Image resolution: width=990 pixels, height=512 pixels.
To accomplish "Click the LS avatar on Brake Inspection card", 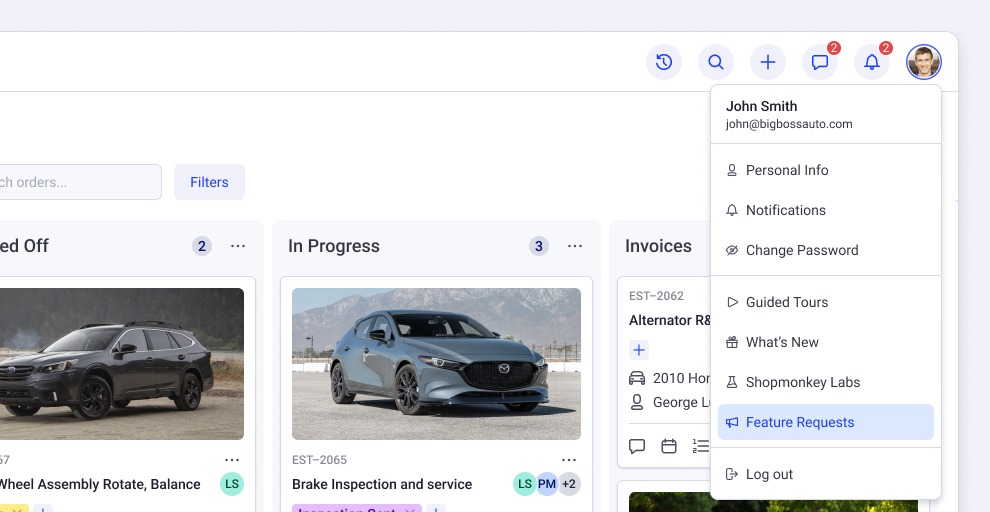I will point(525,484).
